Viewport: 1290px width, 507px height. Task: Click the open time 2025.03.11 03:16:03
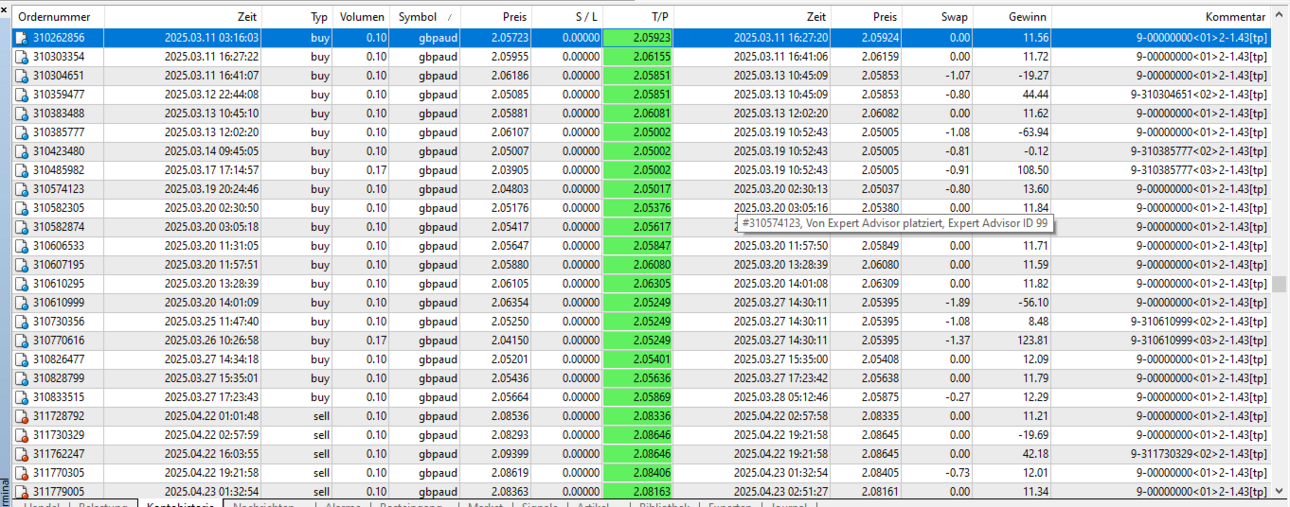pos(211,38)
